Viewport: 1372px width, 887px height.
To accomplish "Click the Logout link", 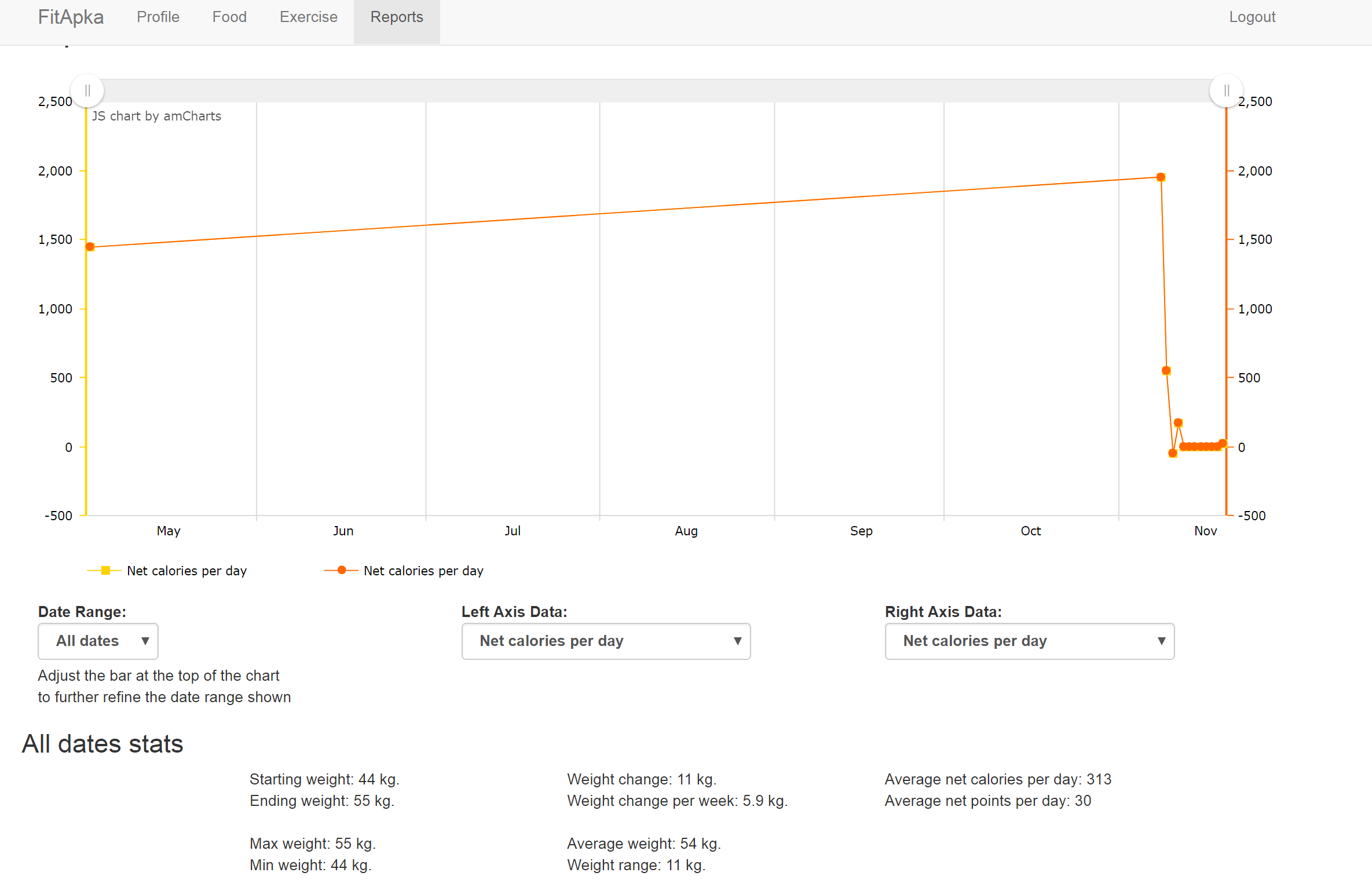I will click(1252, 17).
